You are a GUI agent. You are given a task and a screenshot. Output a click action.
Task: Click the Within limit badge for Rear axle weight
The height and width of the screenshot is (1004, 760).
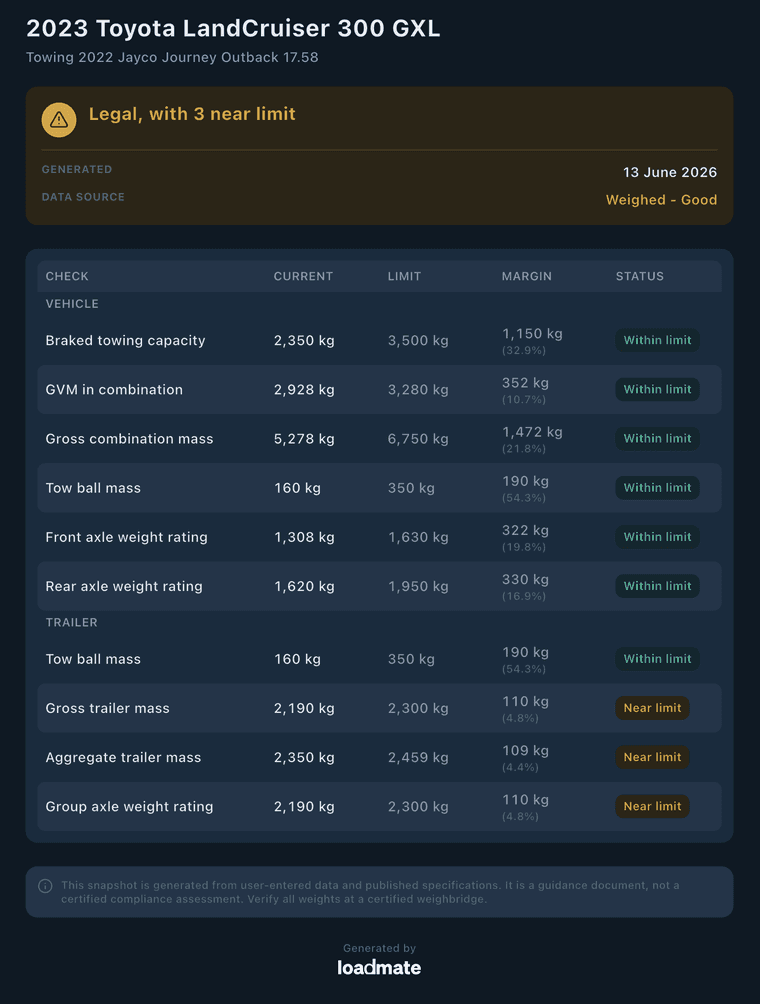[x=658, y=586]
